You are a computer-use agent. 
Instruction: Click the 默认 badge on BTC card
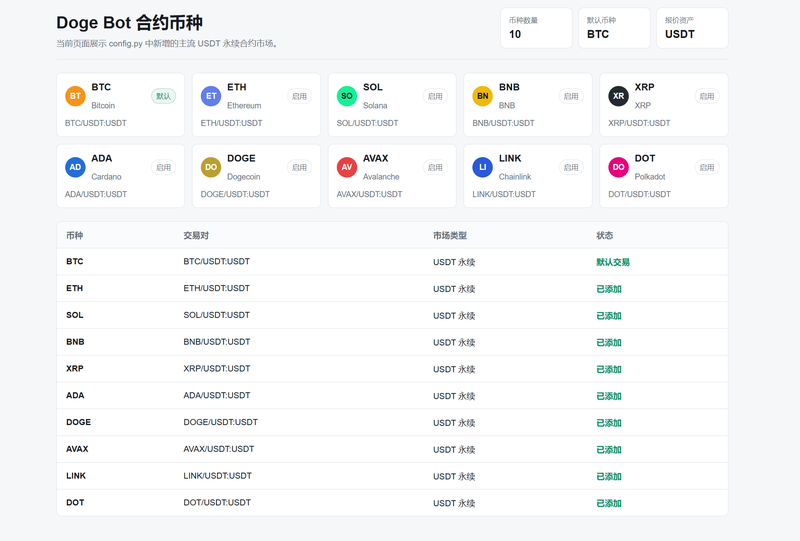tap(163, 96)
